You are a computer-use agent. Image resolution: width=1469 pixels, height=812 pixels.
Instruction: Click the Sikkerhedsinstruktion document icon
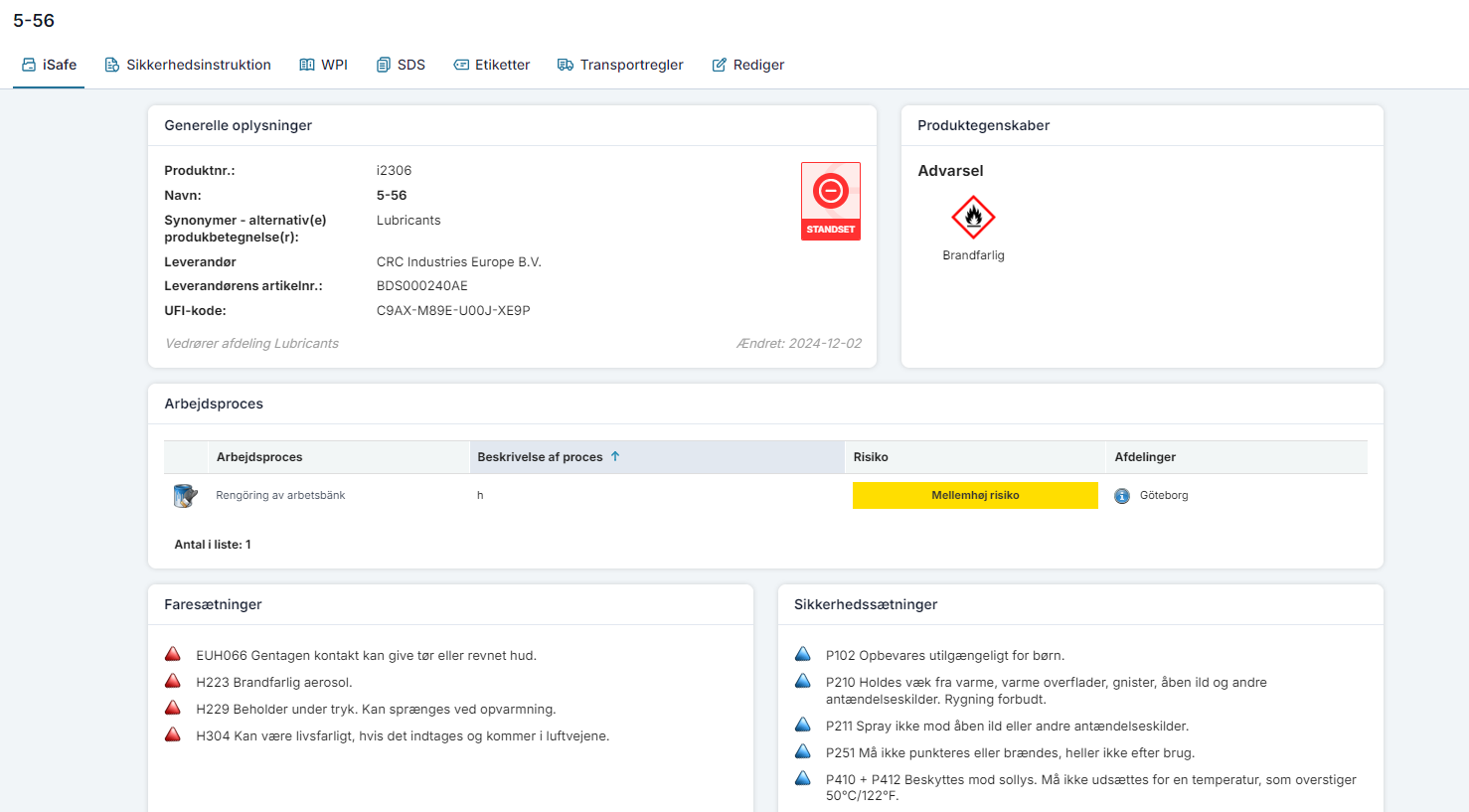[112, 65]
